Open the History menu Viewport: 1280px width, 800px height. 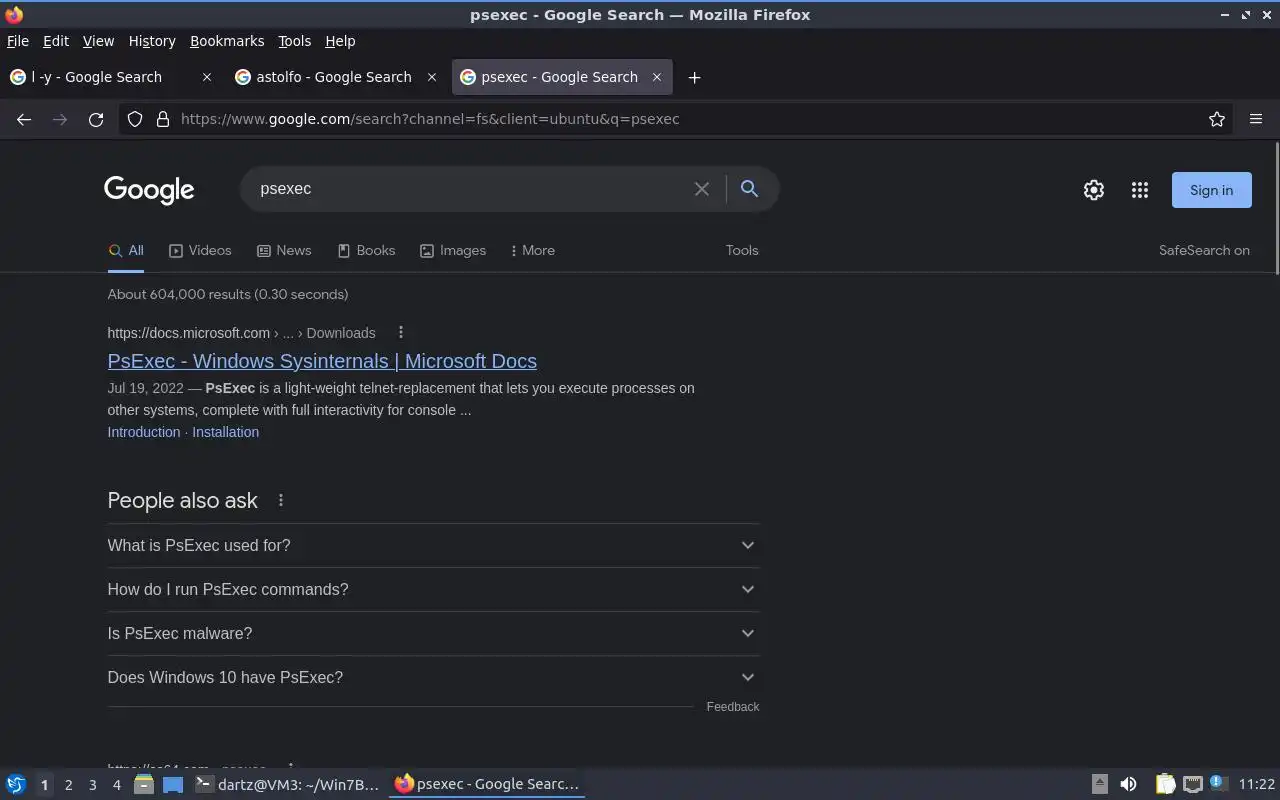tap(152, 41)
